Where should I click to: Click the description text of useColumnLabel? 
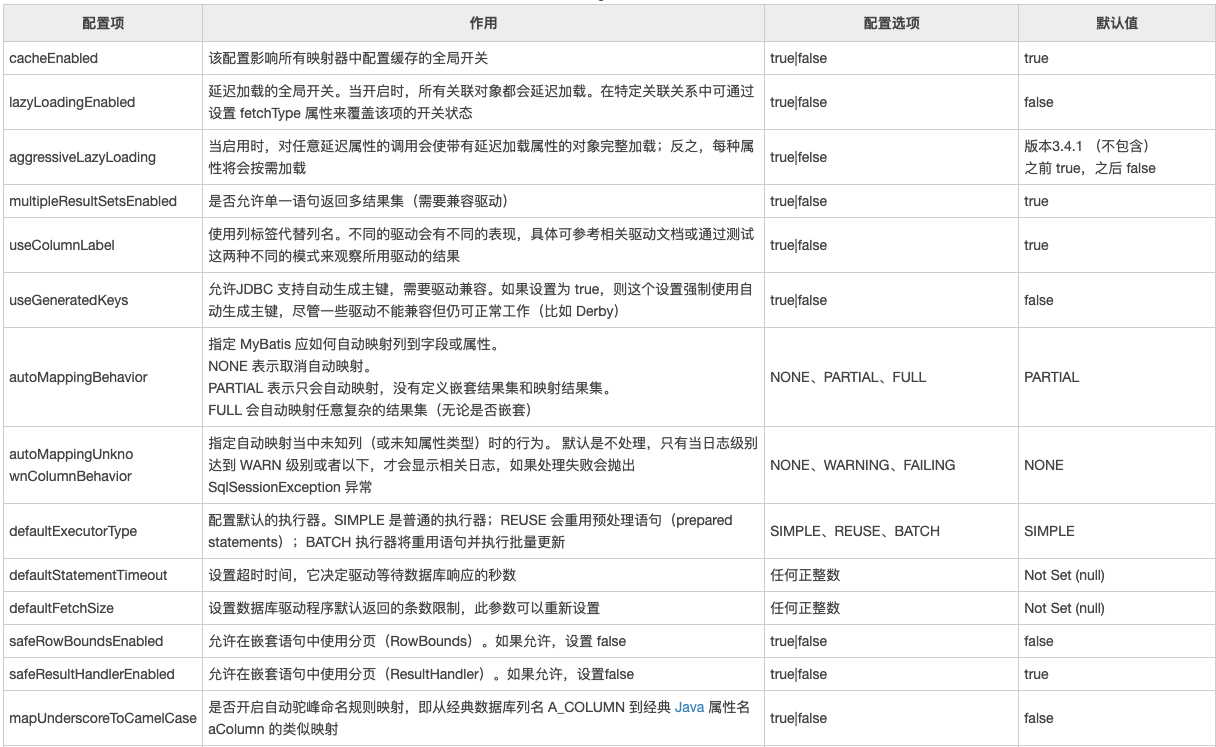click(481, 245)
